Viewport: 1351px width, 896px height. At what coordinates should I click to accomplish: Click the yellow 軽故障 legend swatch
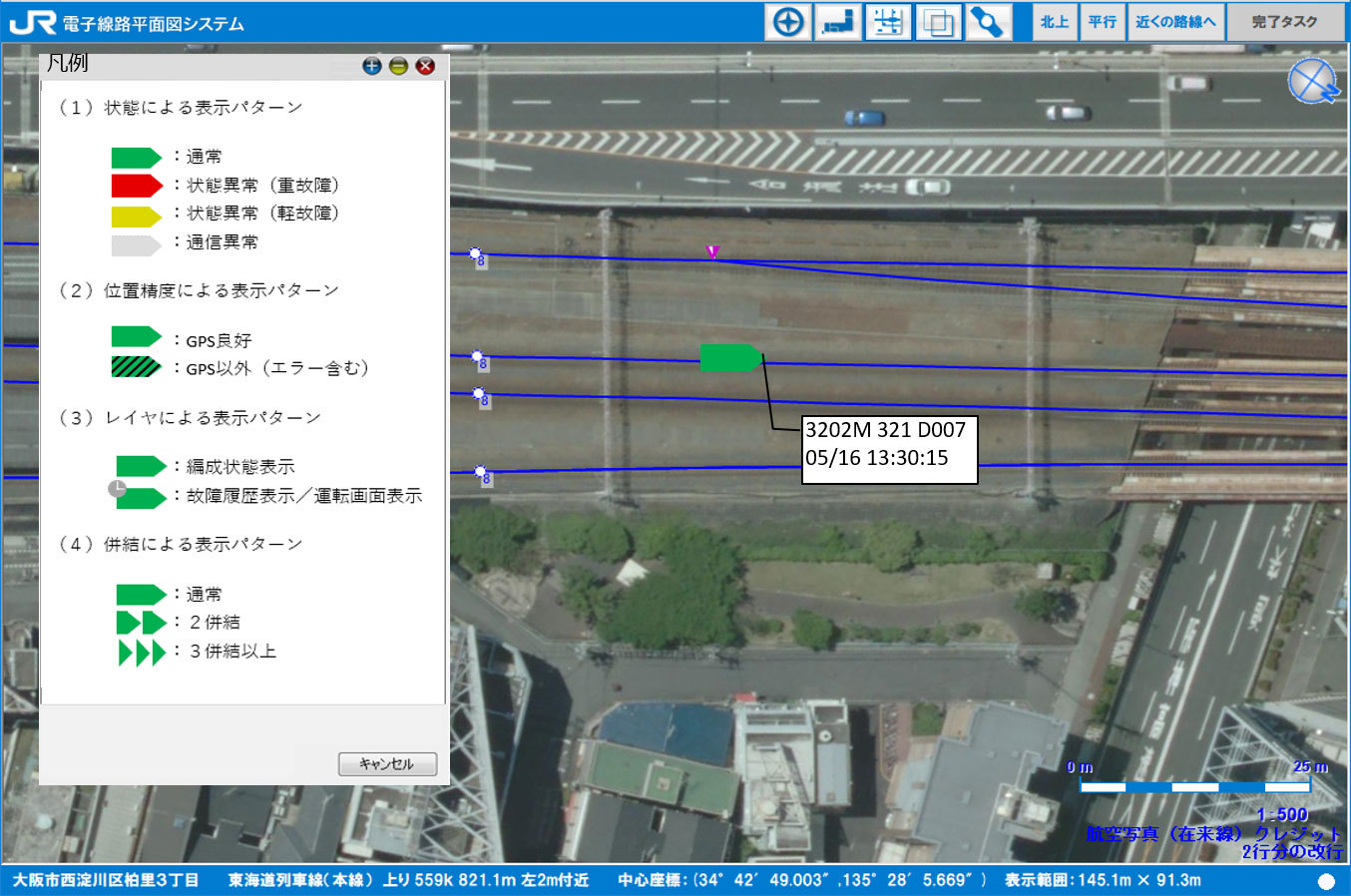point(136,216)
